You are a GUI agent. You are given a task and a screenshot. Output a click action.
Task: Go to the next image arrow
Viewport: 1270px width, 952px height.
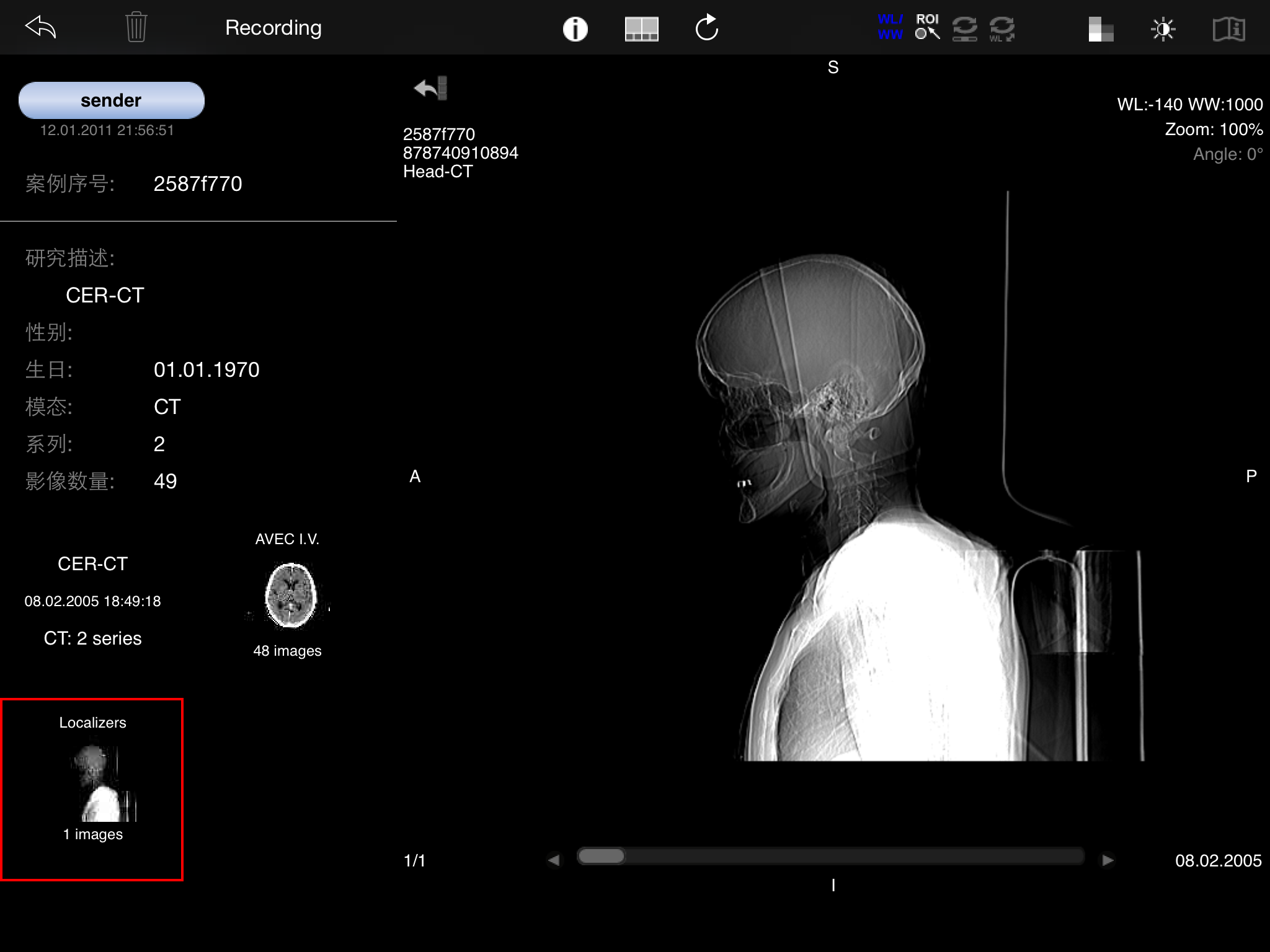coord(1108,860)
